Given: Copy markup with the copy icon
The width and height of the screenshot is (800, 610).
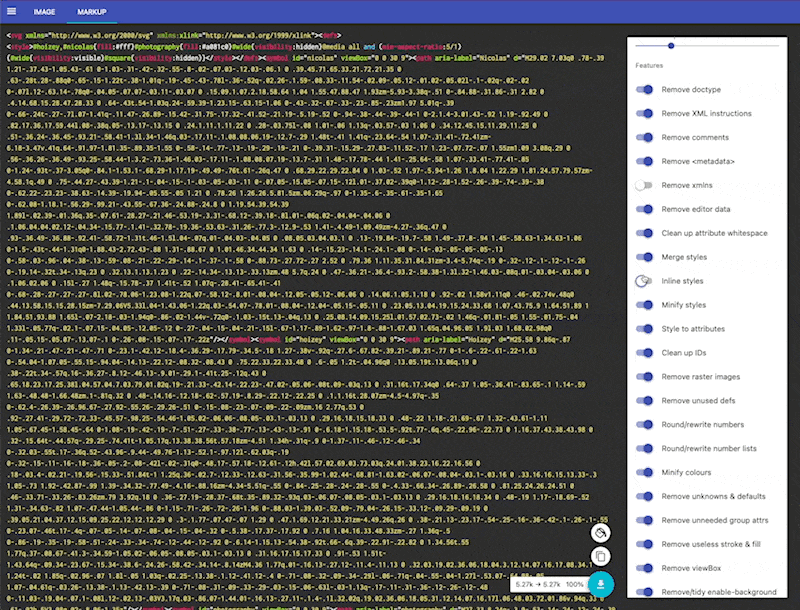Looking at the screenshot, I should point(601,556).
